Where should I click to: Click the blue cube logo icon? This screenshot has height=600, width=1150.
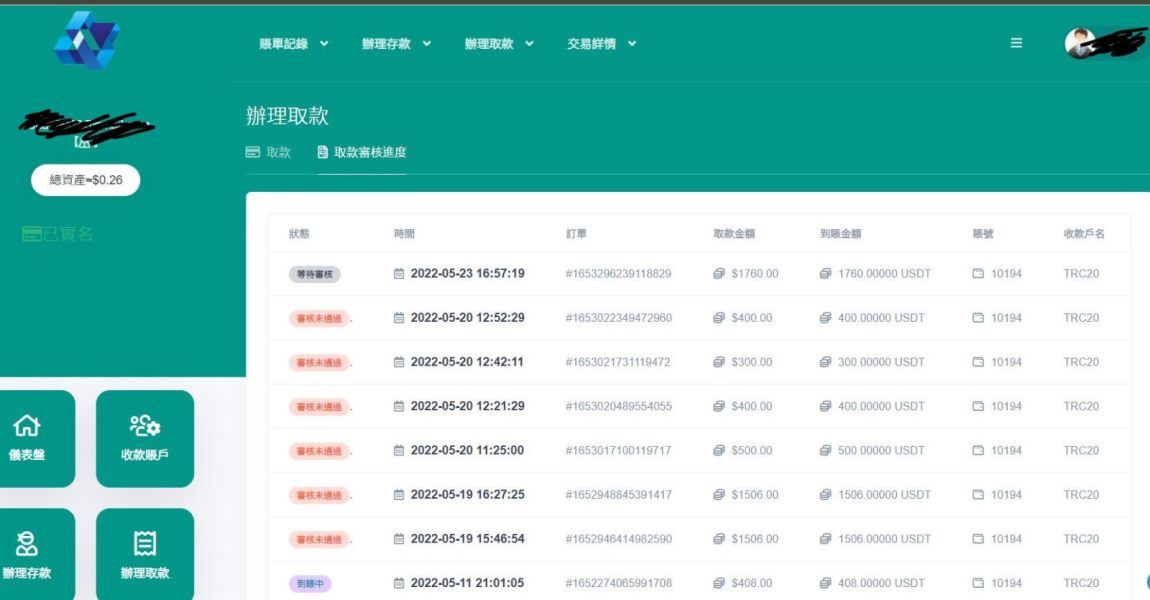click(87, 41)
